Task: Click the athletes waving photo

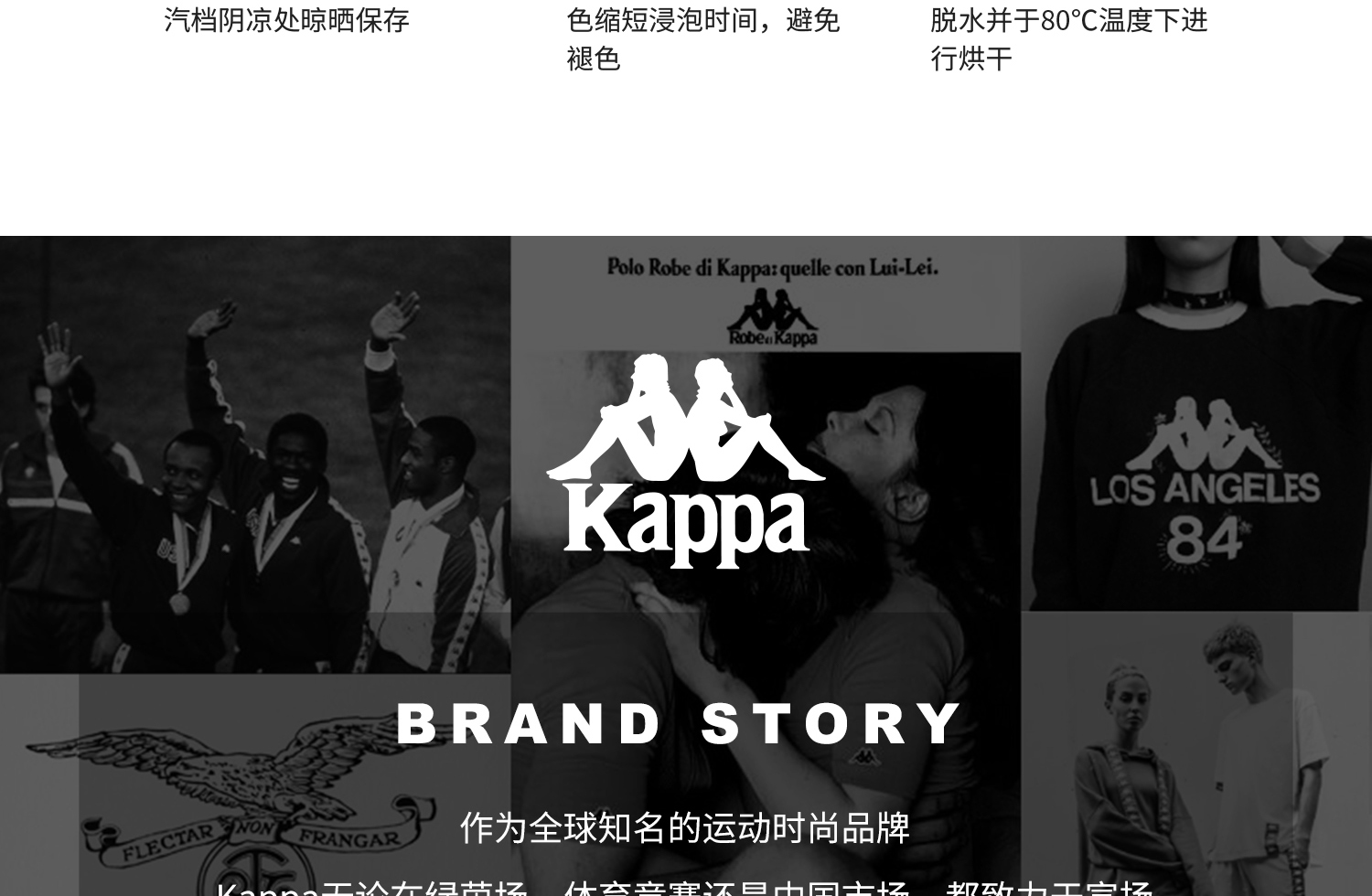Action: point(255,454)
